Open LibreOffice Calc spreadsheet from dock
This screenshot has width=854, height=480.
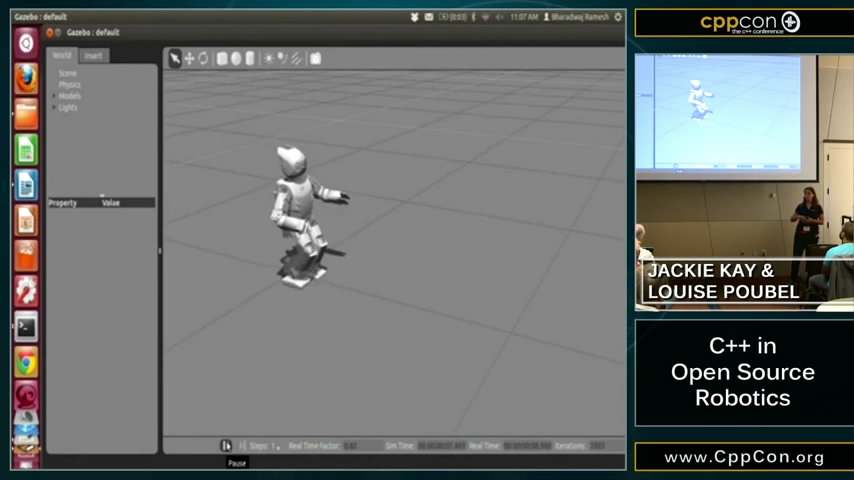point(26,149)
